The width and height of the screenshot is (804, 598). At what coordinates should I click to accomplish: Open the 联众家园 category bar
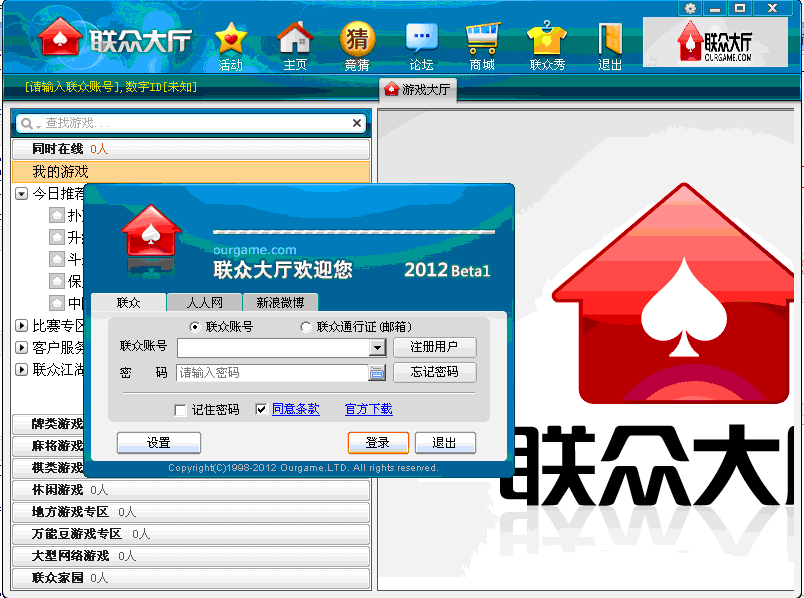(x=191, y=579)
